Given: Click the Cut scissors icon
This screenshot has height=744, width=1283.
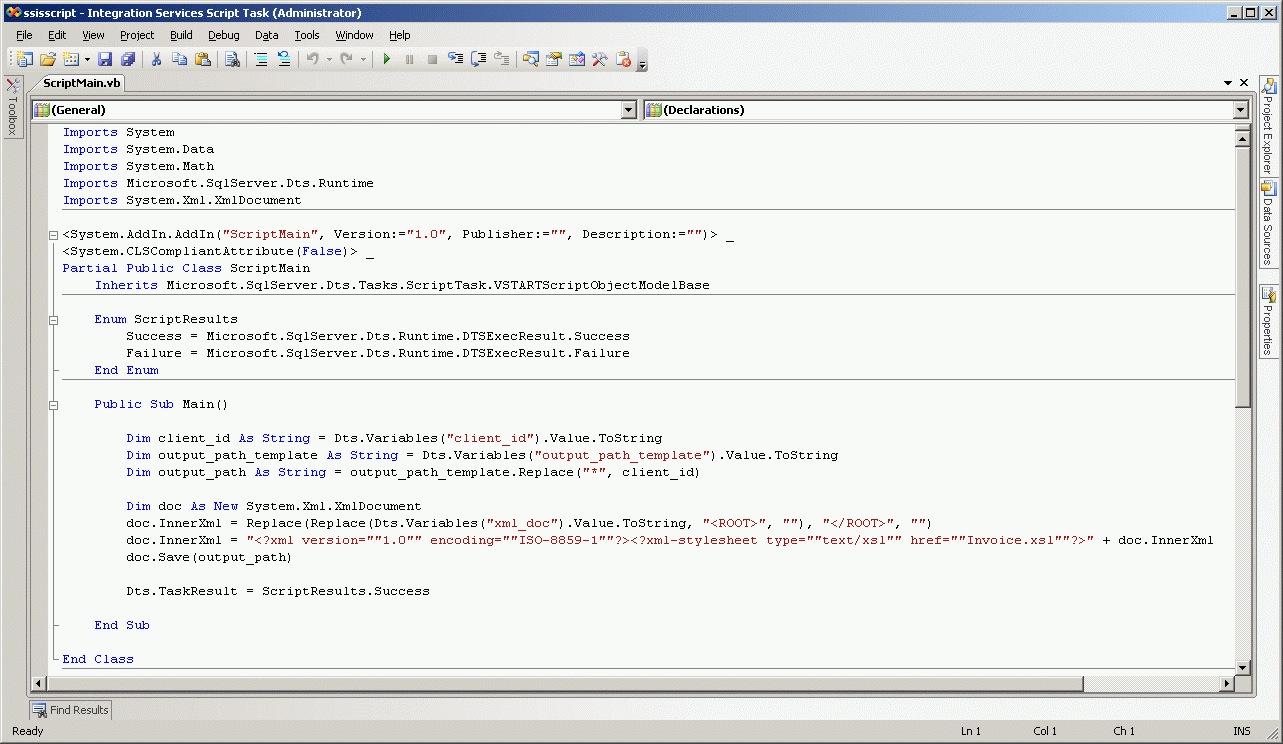Looking at the screenshot, I should 156,60.
